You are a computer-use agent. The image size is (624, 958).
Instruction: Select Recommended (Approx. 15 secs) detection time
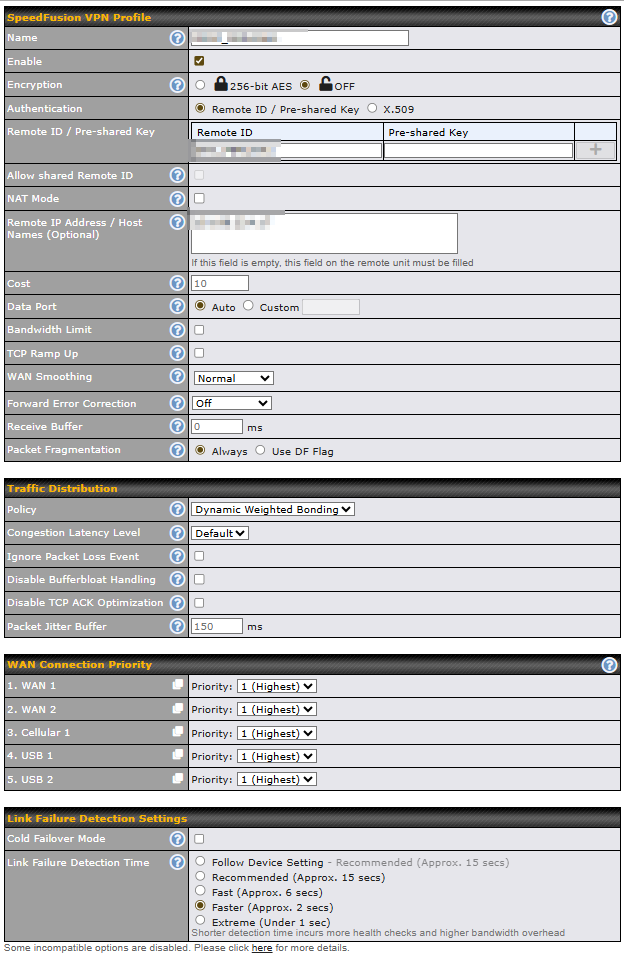pyautogui.click(x=200, y=876)
